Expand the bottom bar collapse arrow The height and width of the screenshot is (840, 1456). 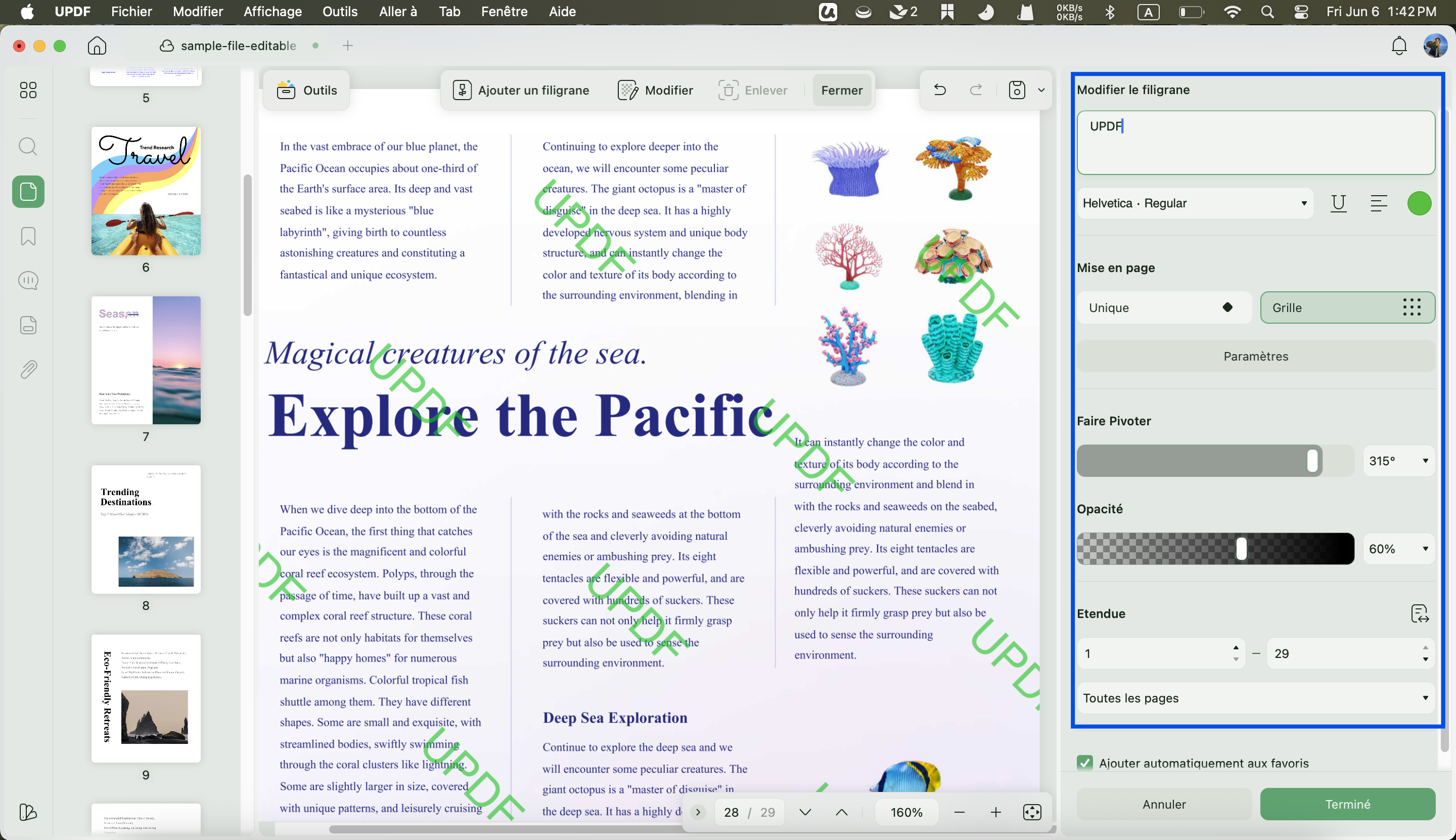click(x=698, y=812)
